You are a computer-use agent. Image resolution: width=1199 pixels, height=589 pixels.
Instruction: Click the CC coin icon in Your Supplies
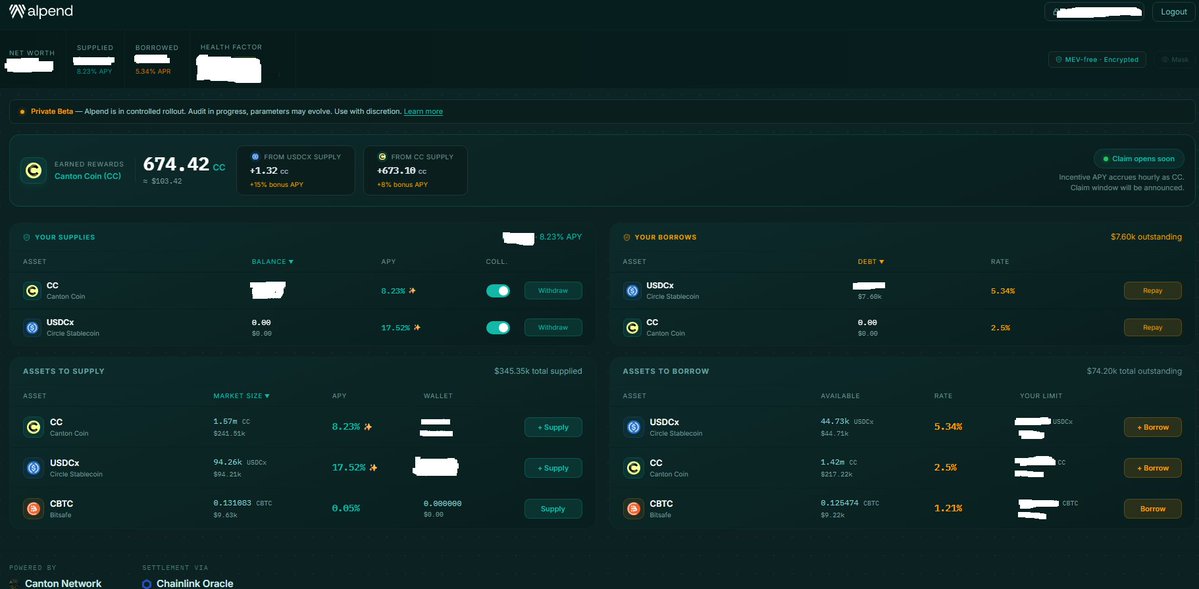32,291
